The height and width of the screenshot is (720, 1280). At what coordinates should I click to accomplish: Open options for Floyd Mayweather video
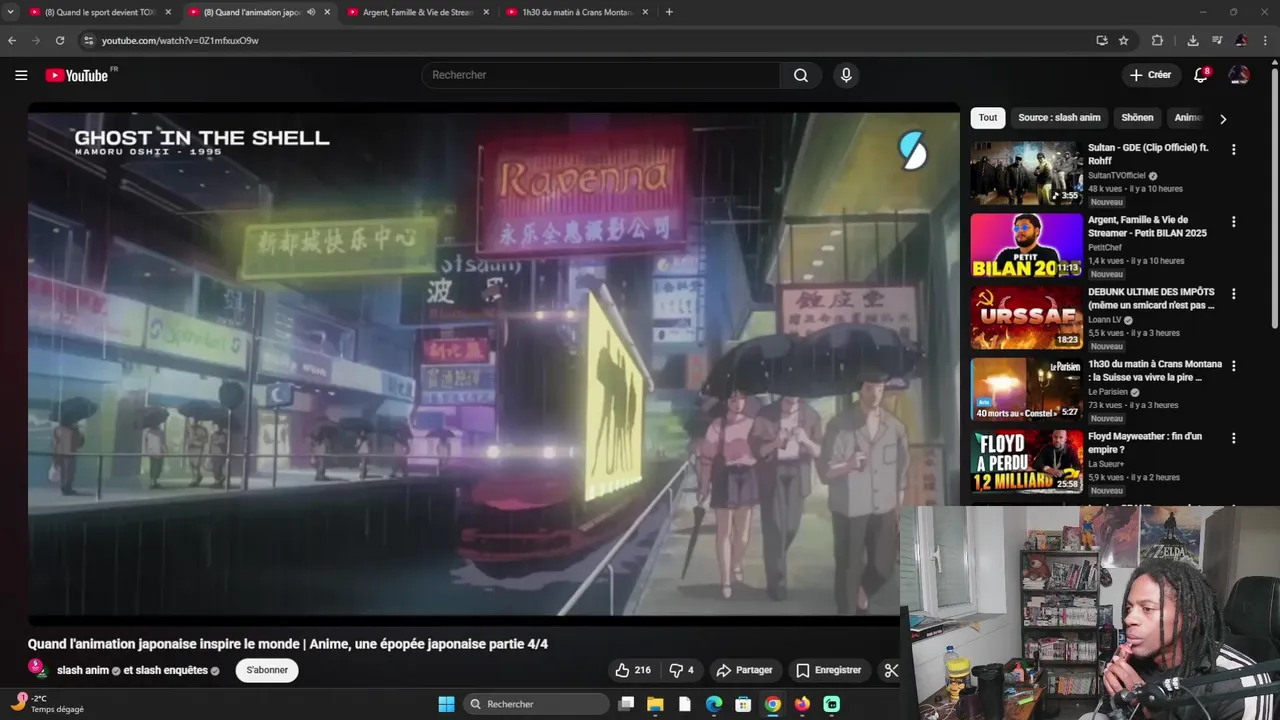(x=1233, y=438)
